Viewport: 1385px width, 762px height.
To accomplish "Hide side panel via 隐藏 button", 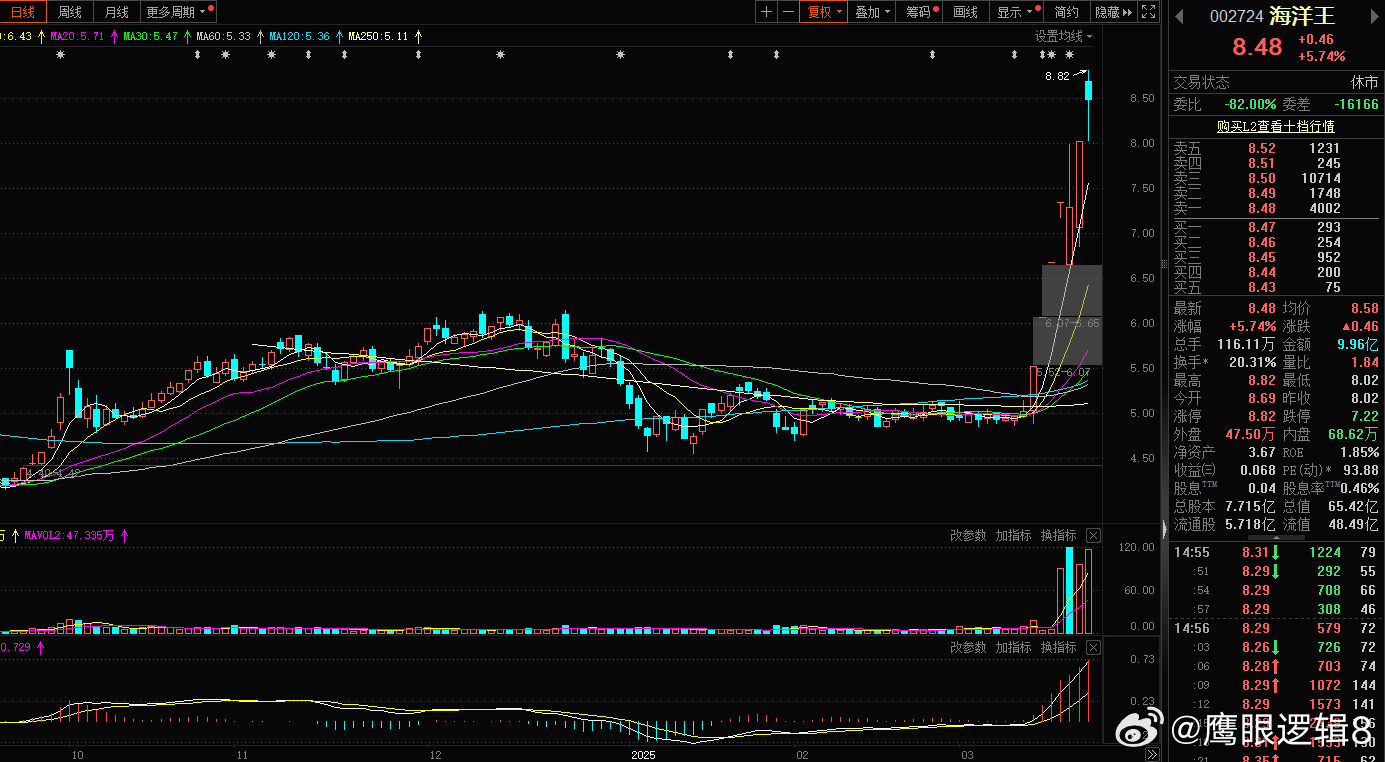I will [x=1113, y=12].
